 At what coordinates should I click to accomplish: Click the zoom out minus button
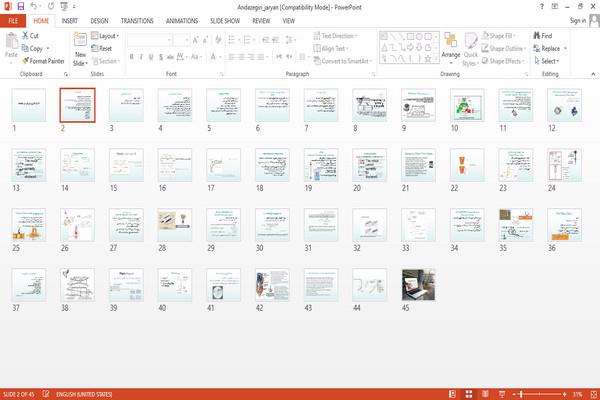514,394
